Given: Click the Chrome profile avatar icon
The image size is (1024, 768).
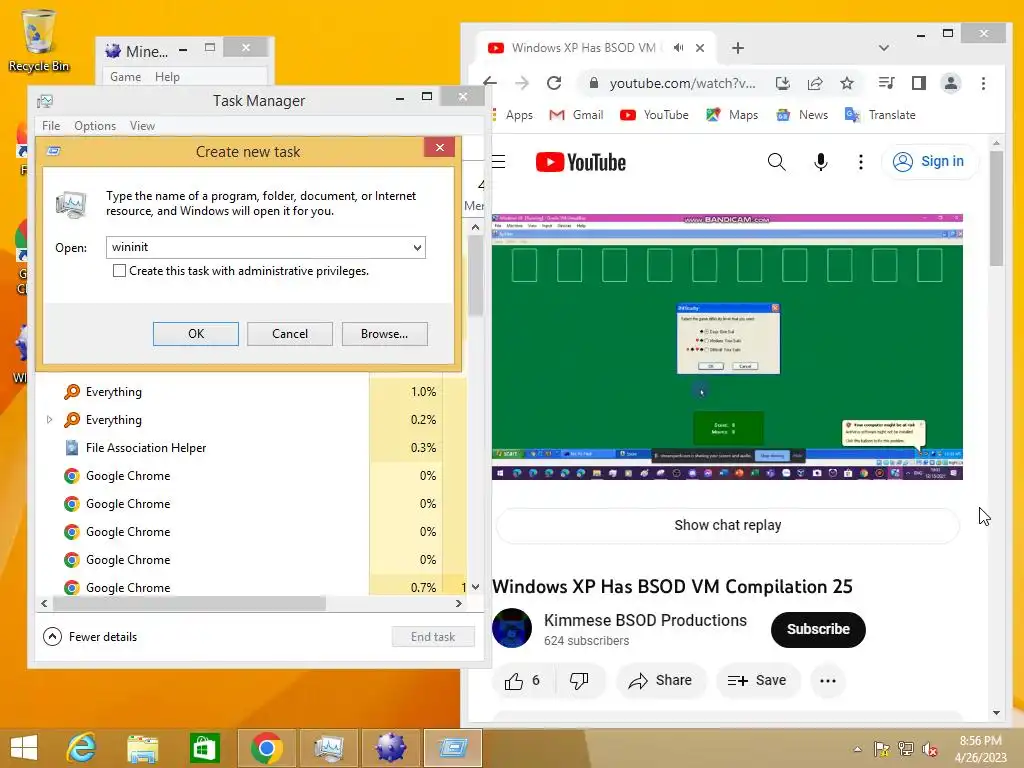Looking at the screenshot, I should point(951,83).
